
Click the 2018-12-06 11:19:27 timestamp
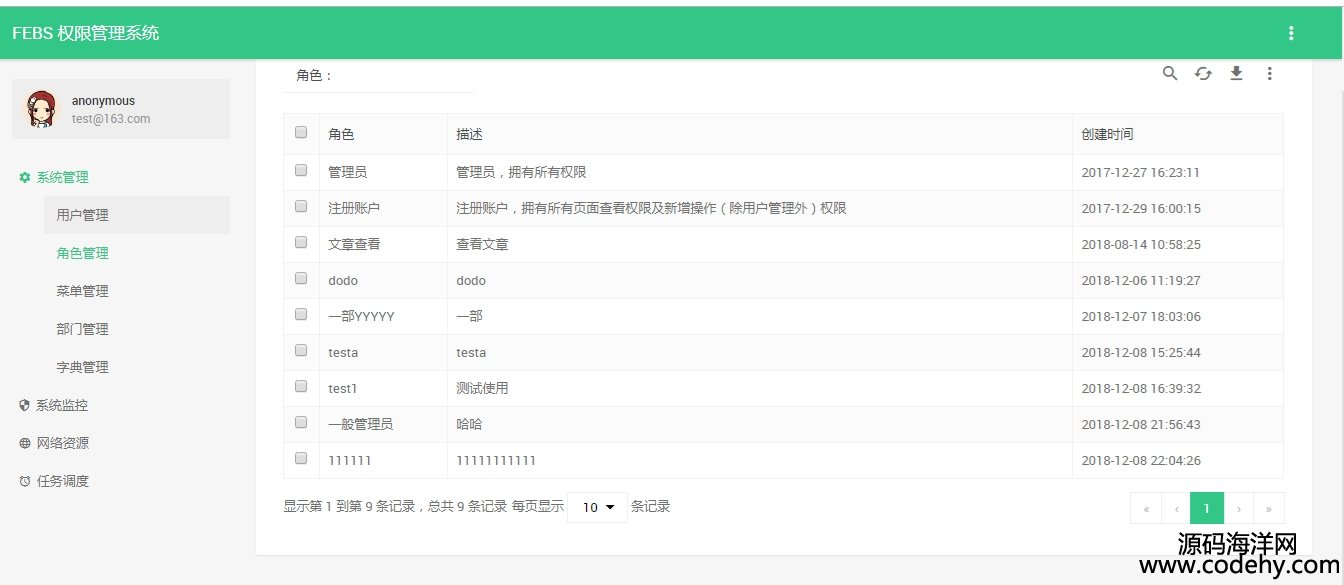point(1141,280)
